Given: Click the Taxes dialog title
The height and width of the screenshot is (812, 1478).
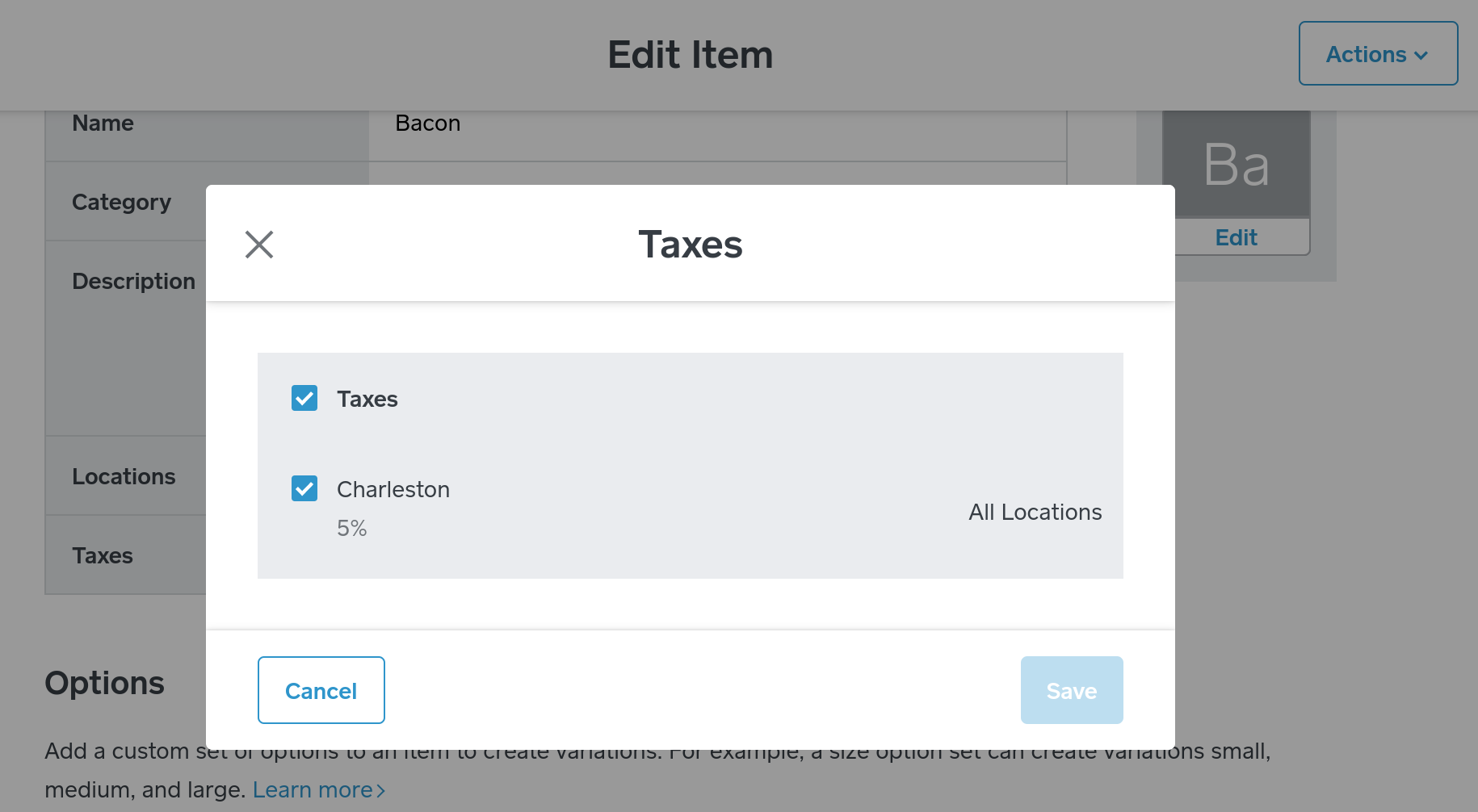Looking at the screenshot, I should 690,244.
